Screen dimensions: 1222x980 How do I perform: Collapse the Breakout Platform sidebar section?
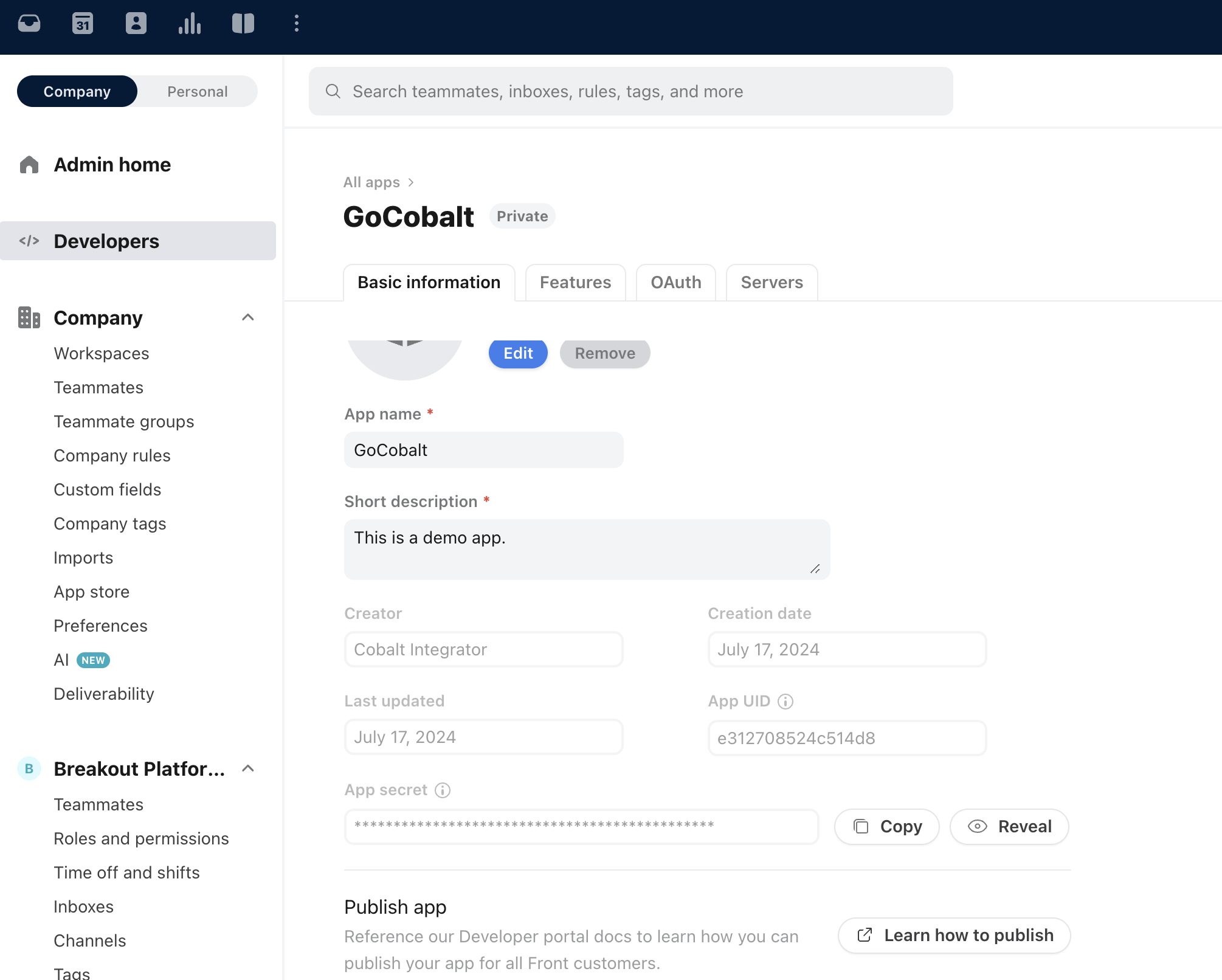tap(248, 768)
